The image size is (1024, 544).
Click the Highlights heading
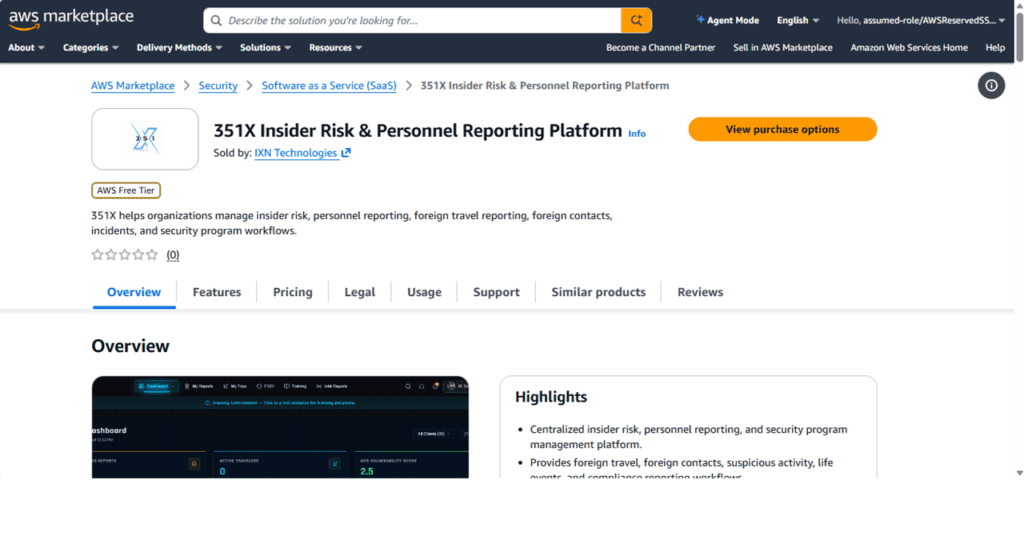pos(551,397)
